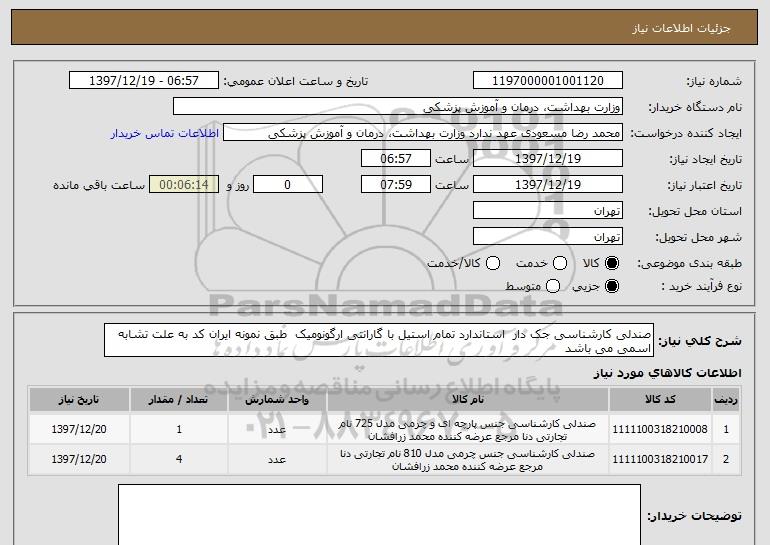Click the ردیف column header
Screen dimensions: 770x545
(x=726, y=400)
